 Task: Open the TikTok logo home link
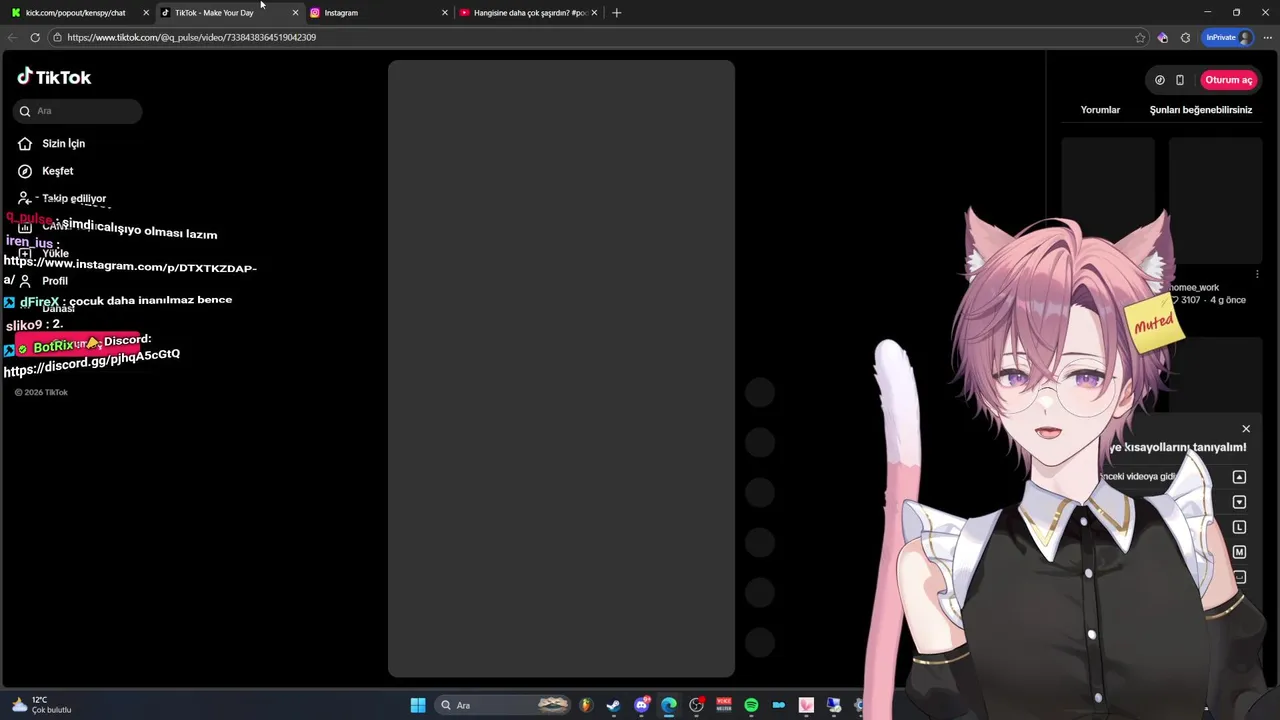[54, 77]
